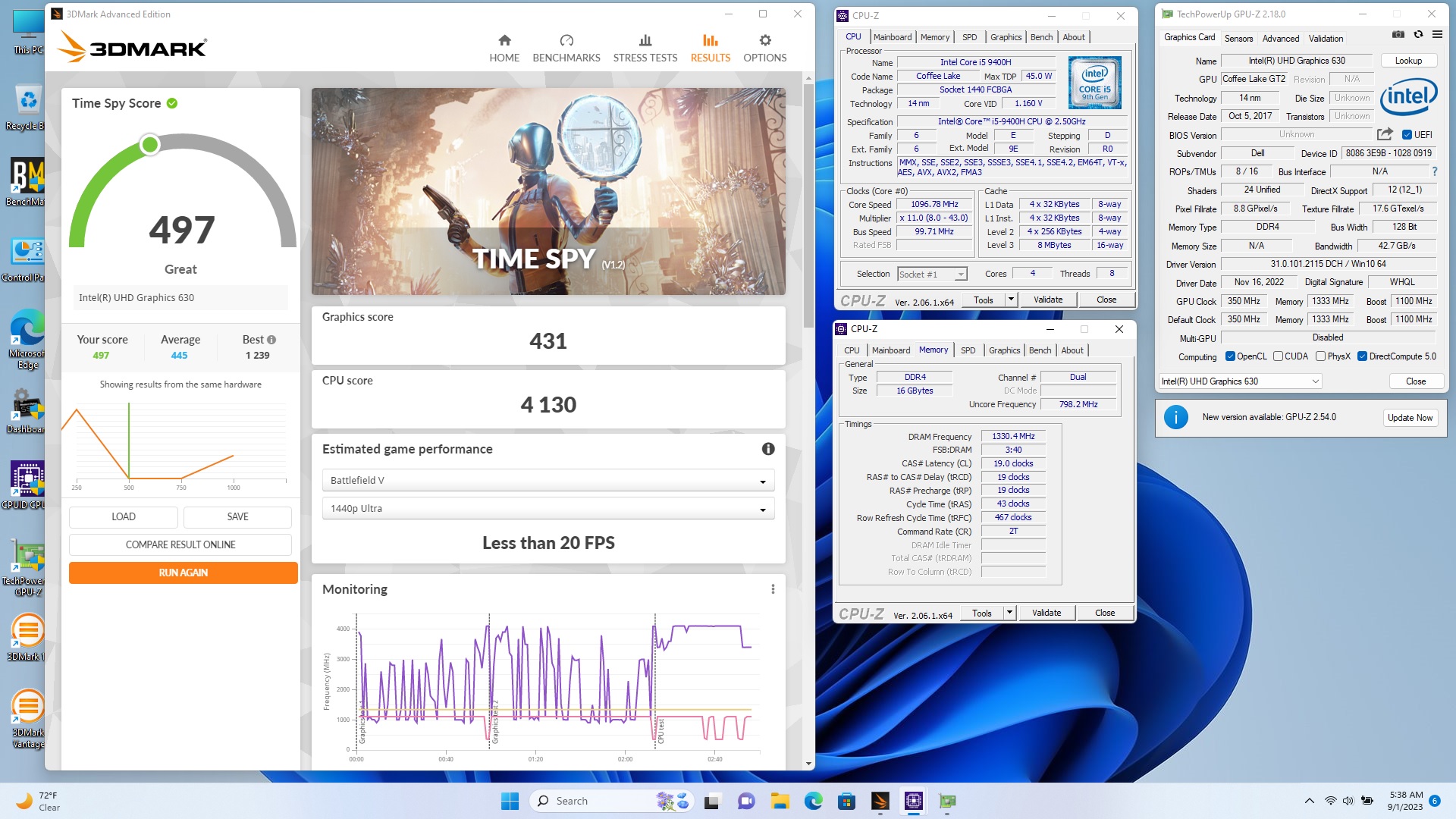Viewport: 1456px width, 819px height.
Task: Open the 3DMark STRESS TESTS section
Action: pos(645,49)
